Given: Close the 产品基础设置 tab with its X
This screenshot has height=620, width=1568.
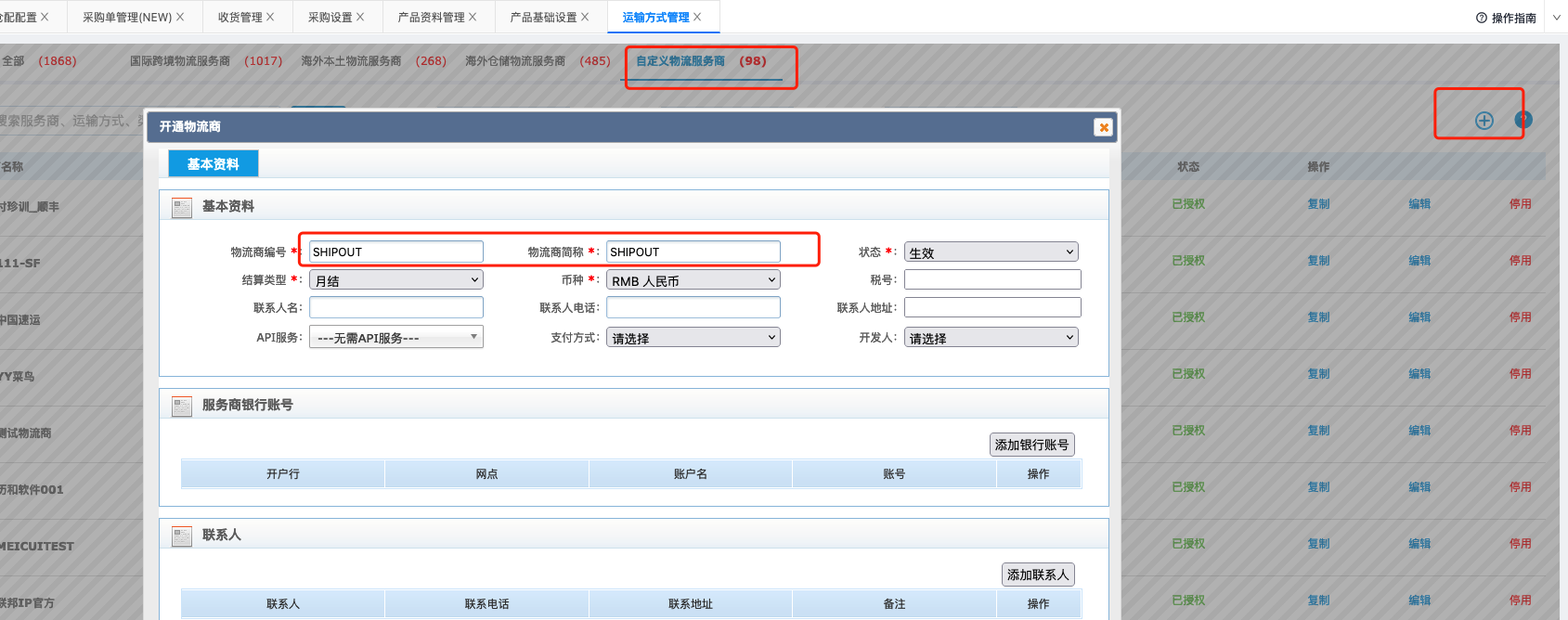Looking at the screenshot, I should coord(585,17).
